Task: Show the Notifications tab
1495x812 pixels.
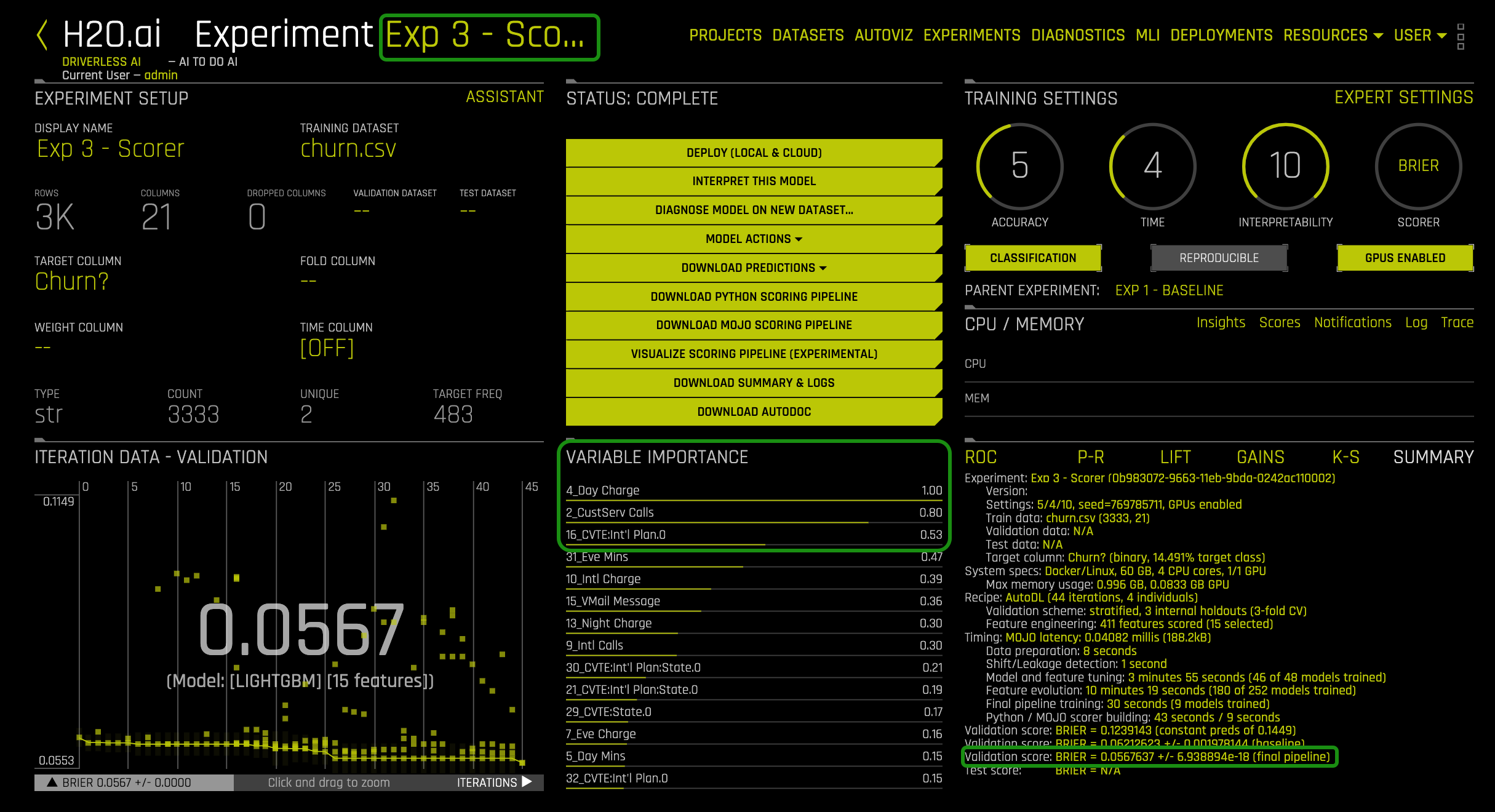Action: click(1352, 322)
